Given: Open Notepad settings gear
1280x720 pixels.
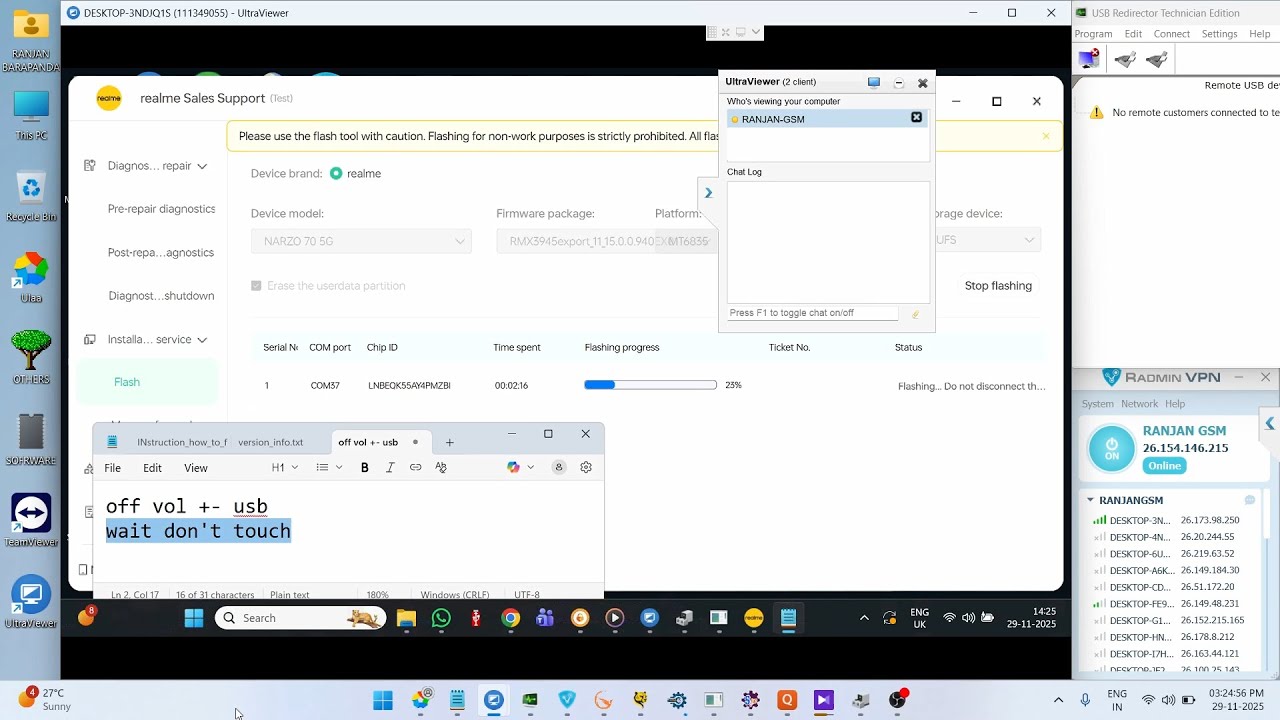Looking at the screenshot, I should pos(586,467).
